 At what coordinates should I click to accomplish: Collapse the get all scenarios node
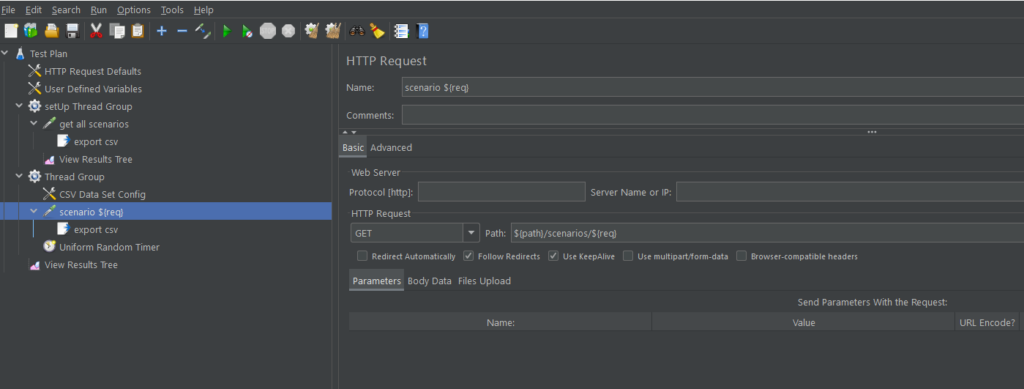click(x=34, y=123)
